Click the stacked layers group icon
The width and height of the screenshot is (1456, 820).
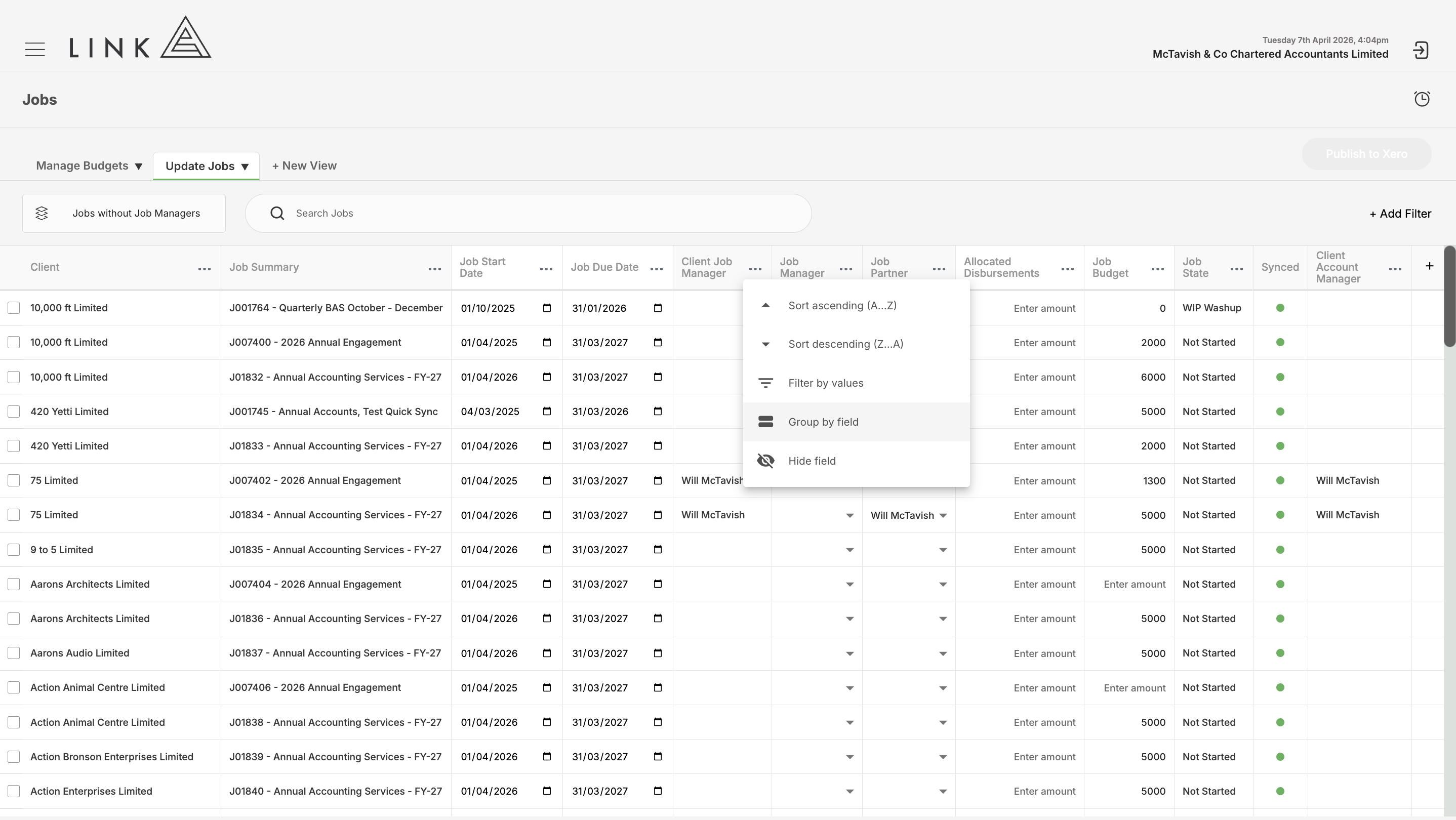coord(42,213)
